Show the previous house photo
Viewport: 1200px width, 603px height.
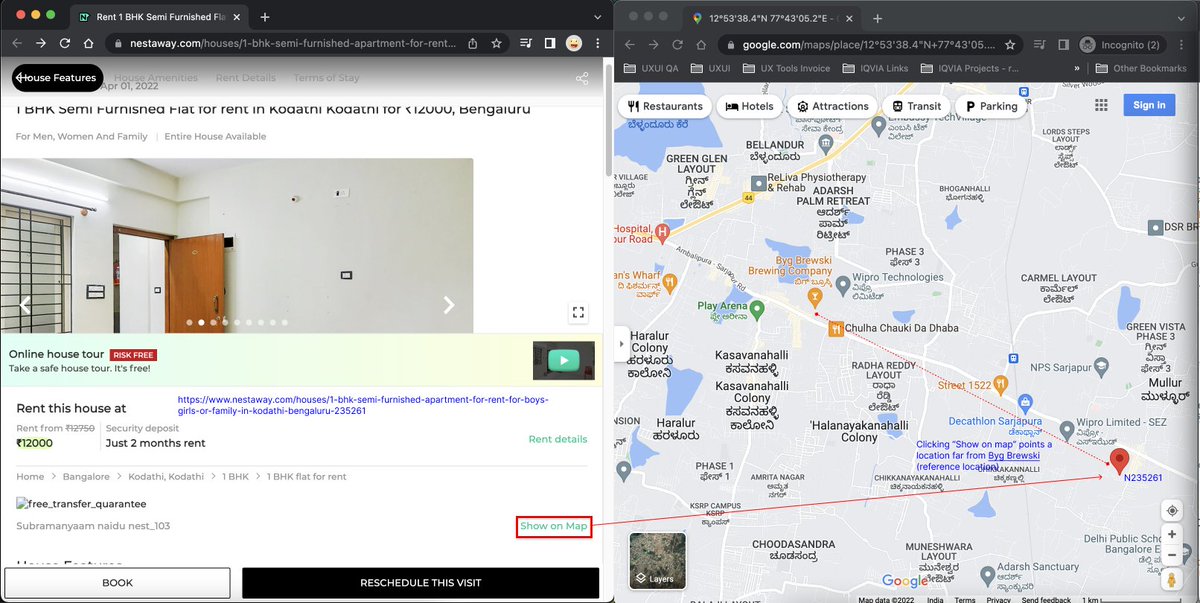[x=25, y=305]
